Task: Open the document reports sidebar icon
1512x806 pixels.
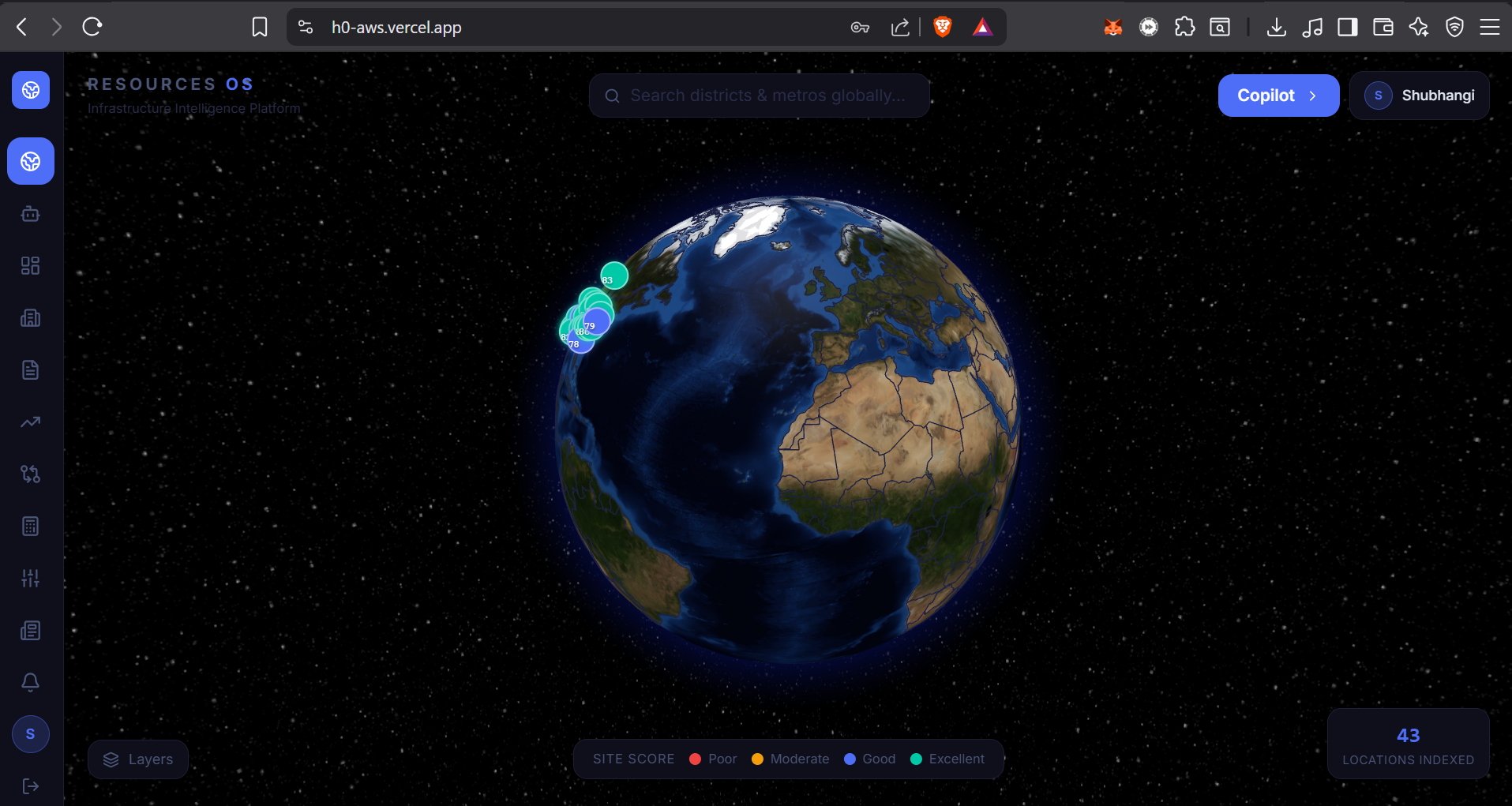Action: pyautogui.click(x=30, y=370)
